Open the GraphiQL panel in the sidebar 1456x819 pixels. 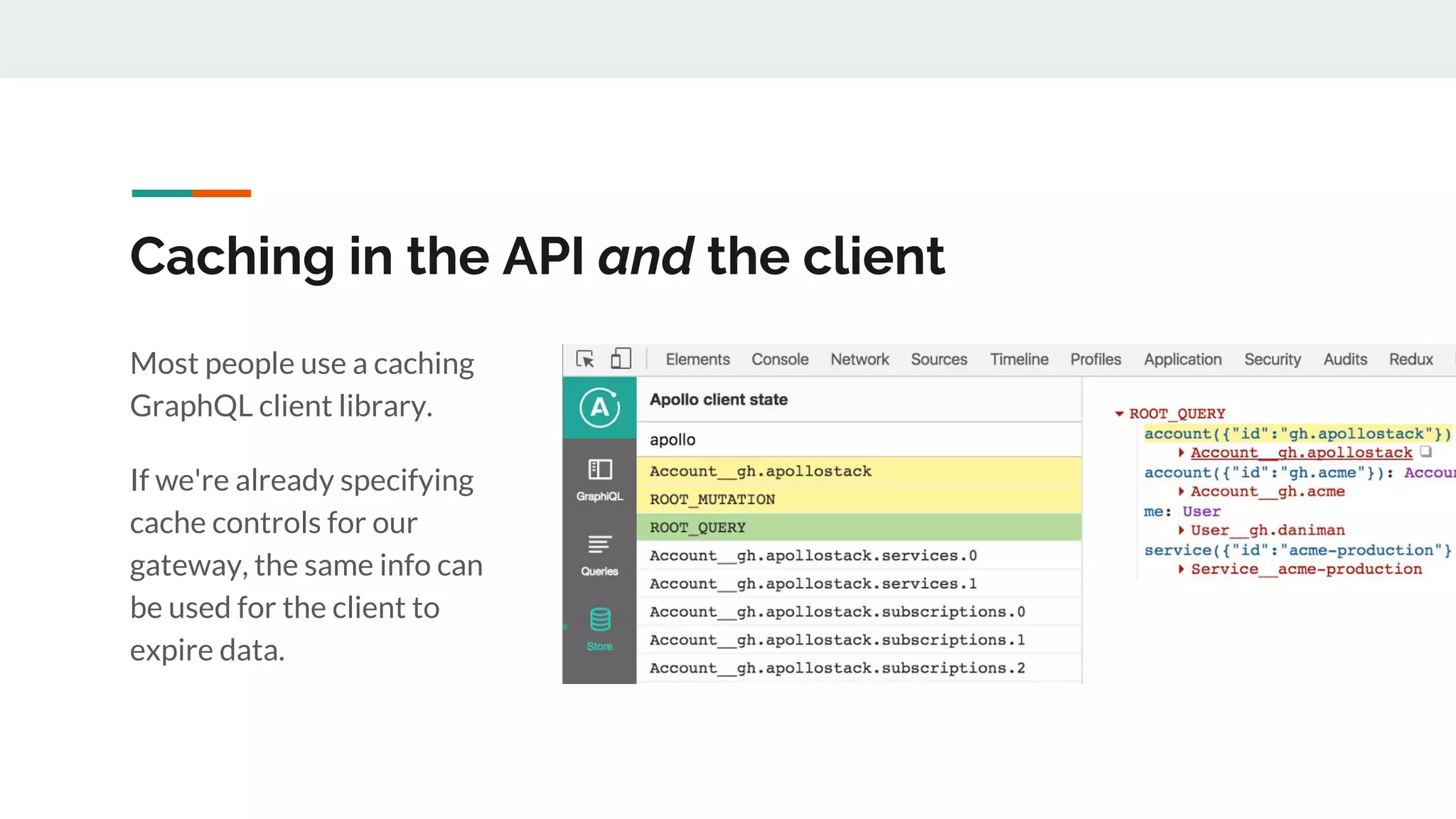pyautogui.click(x=599, y=480)
